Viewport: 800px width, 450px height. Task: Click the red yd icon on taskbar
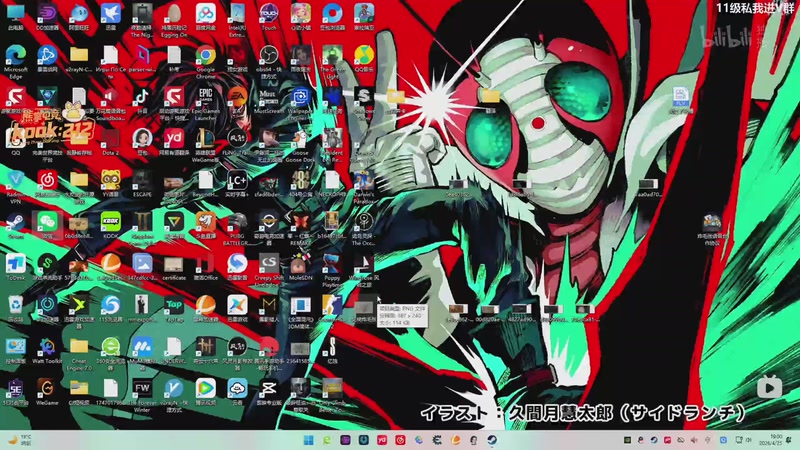pyautogui.click(x=382, y=440)
